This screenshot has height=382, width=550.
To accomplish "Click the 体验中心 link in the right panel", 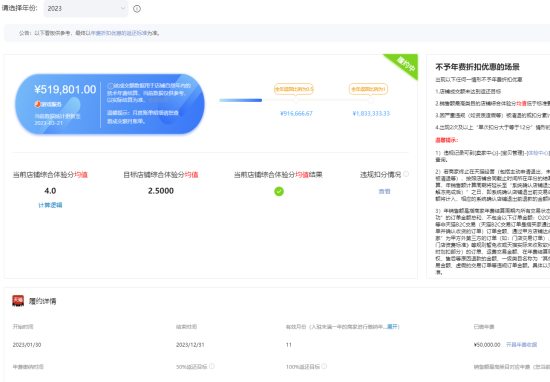I will [538, 153].
